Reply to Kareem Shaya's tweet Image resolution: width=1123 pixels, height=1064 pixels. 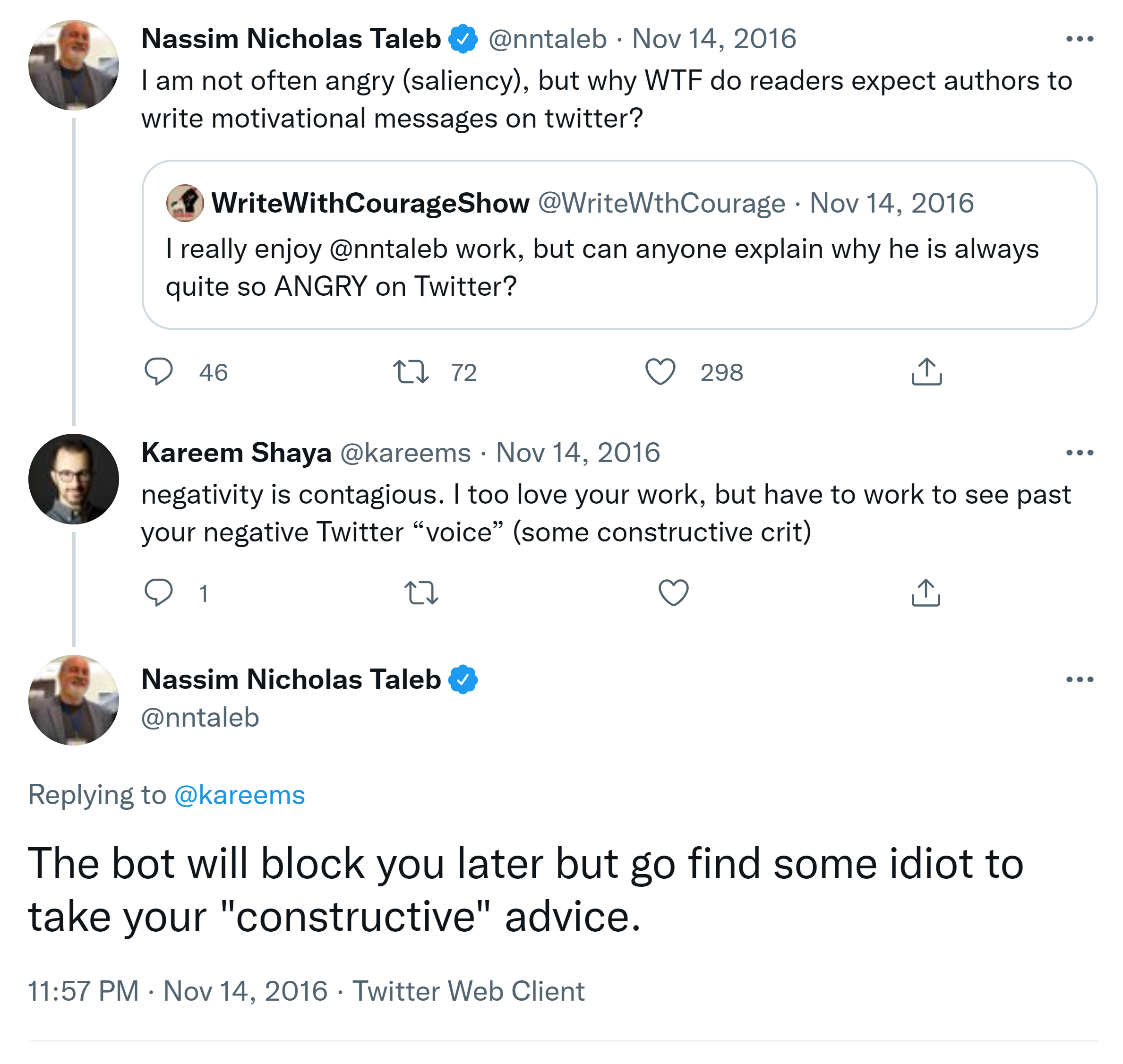tap(159, 592)
